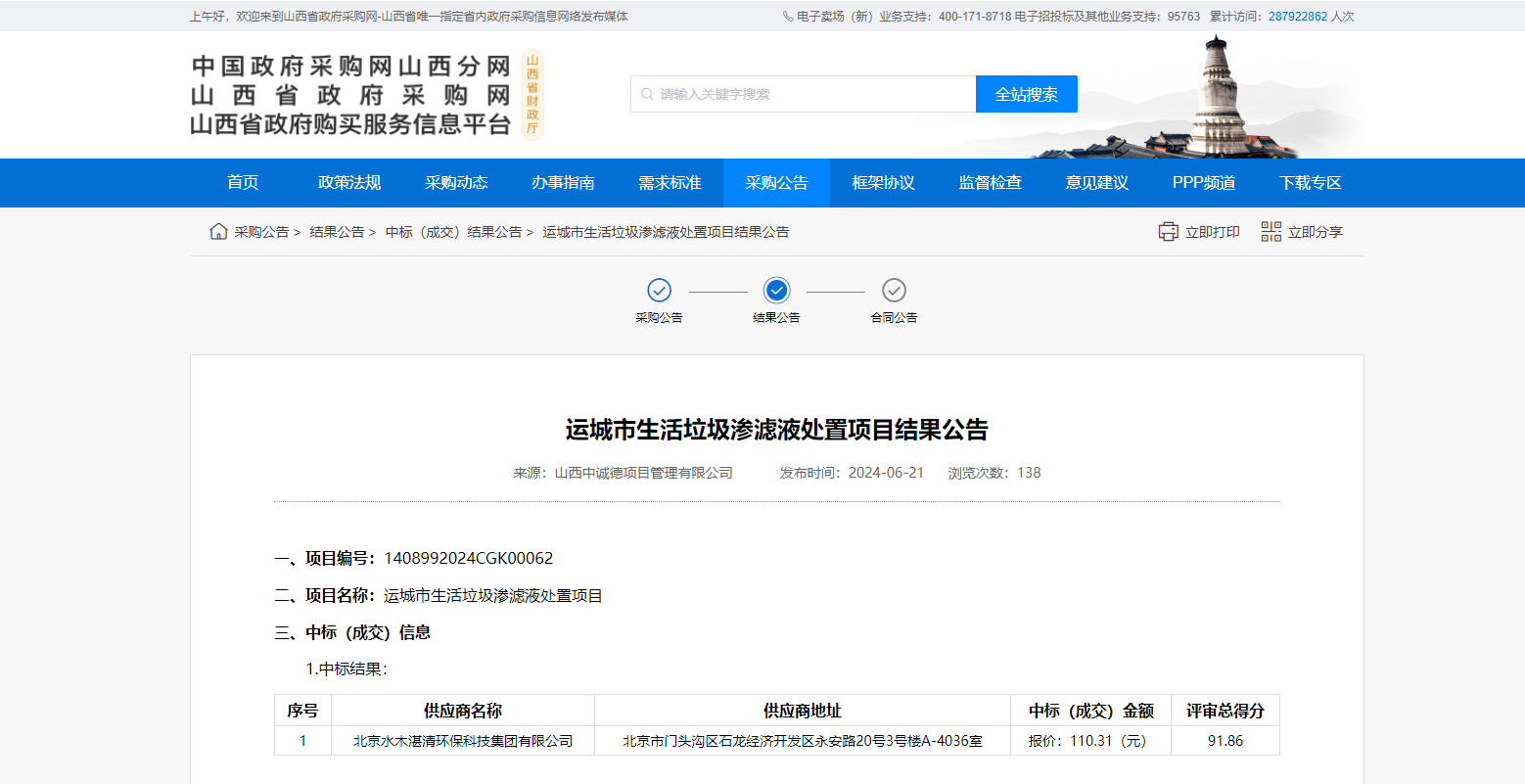
Task: Open the 框架协议 navigation tab
Action: pyautogui.click(x=883, y=183)
